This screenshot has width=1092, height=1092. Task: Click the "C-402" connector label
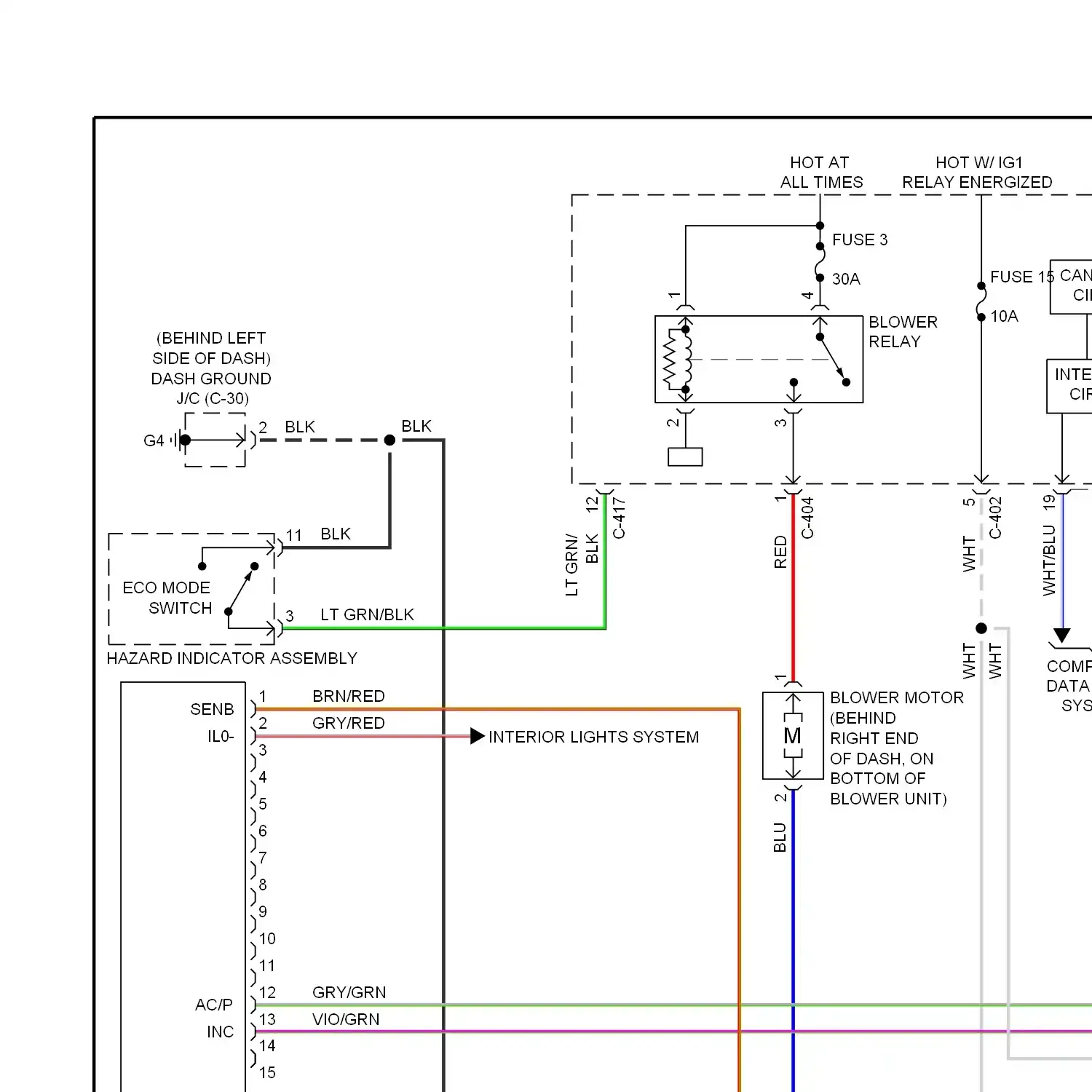995,518
